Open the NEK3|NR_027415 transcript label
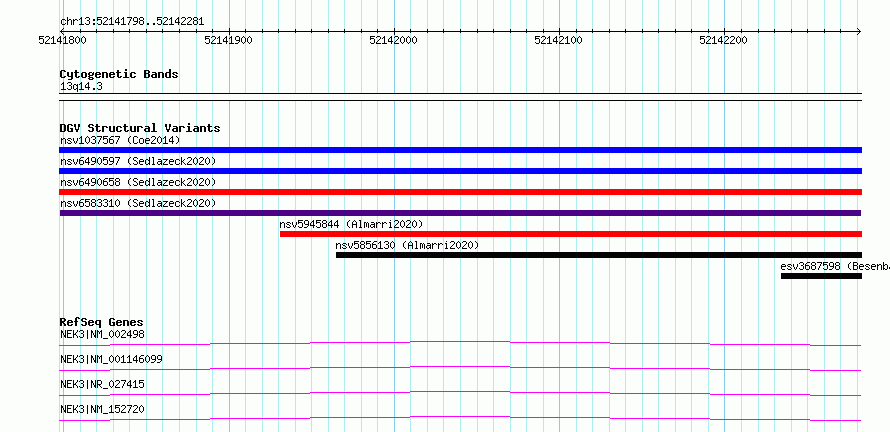Image resolution: width=890 pixels, height=432 pixels. click(102, 384)
